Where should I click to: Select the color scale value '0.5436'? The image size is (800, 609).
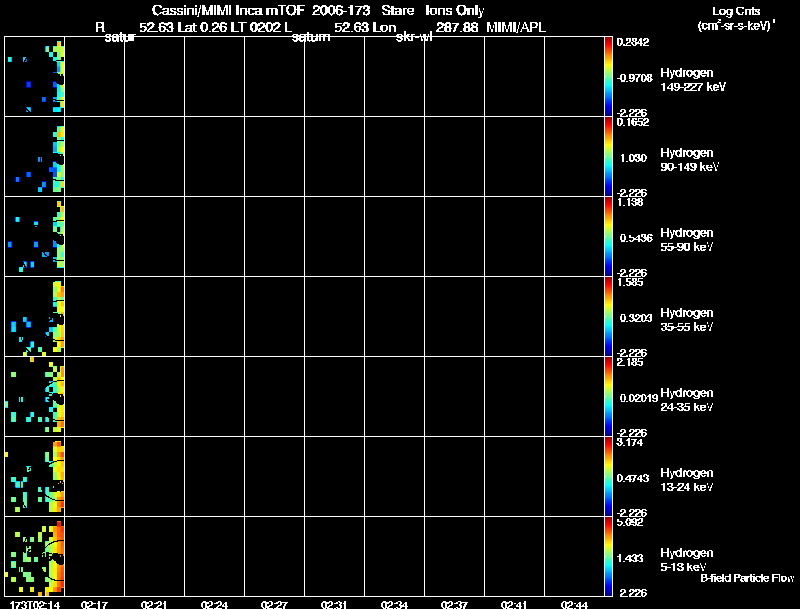tap(636, 238)
